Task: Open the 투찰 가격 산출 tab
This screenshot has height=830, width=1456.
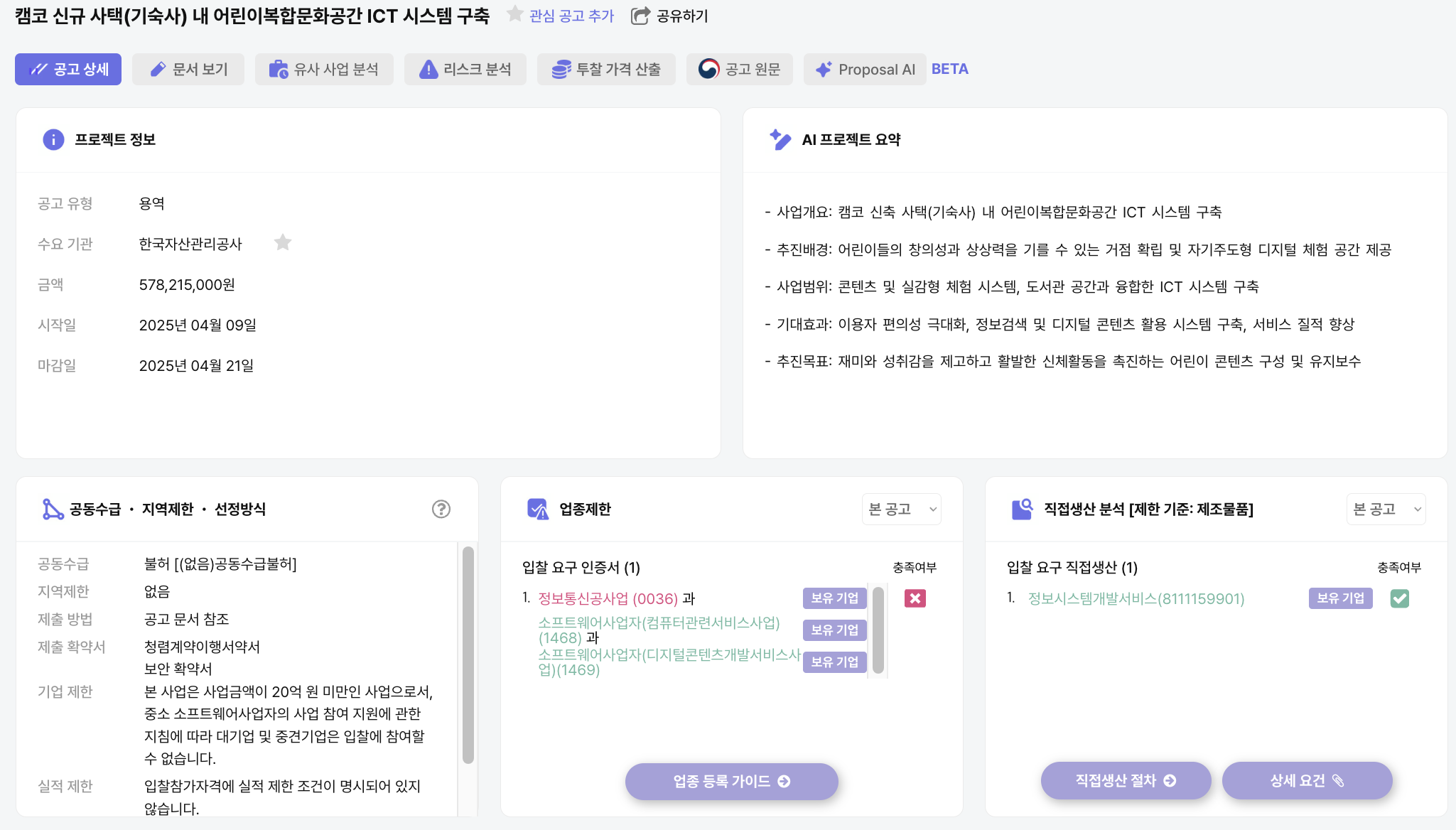Action: pyautogui.click(x=606, y=69)
